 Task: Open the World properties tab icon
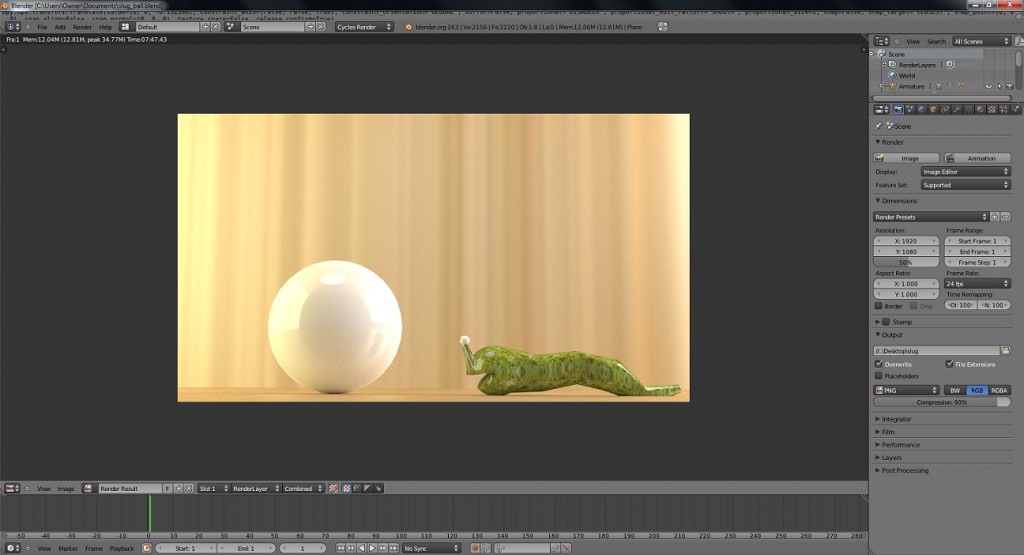pyautogui.click(x=921, y=110)
